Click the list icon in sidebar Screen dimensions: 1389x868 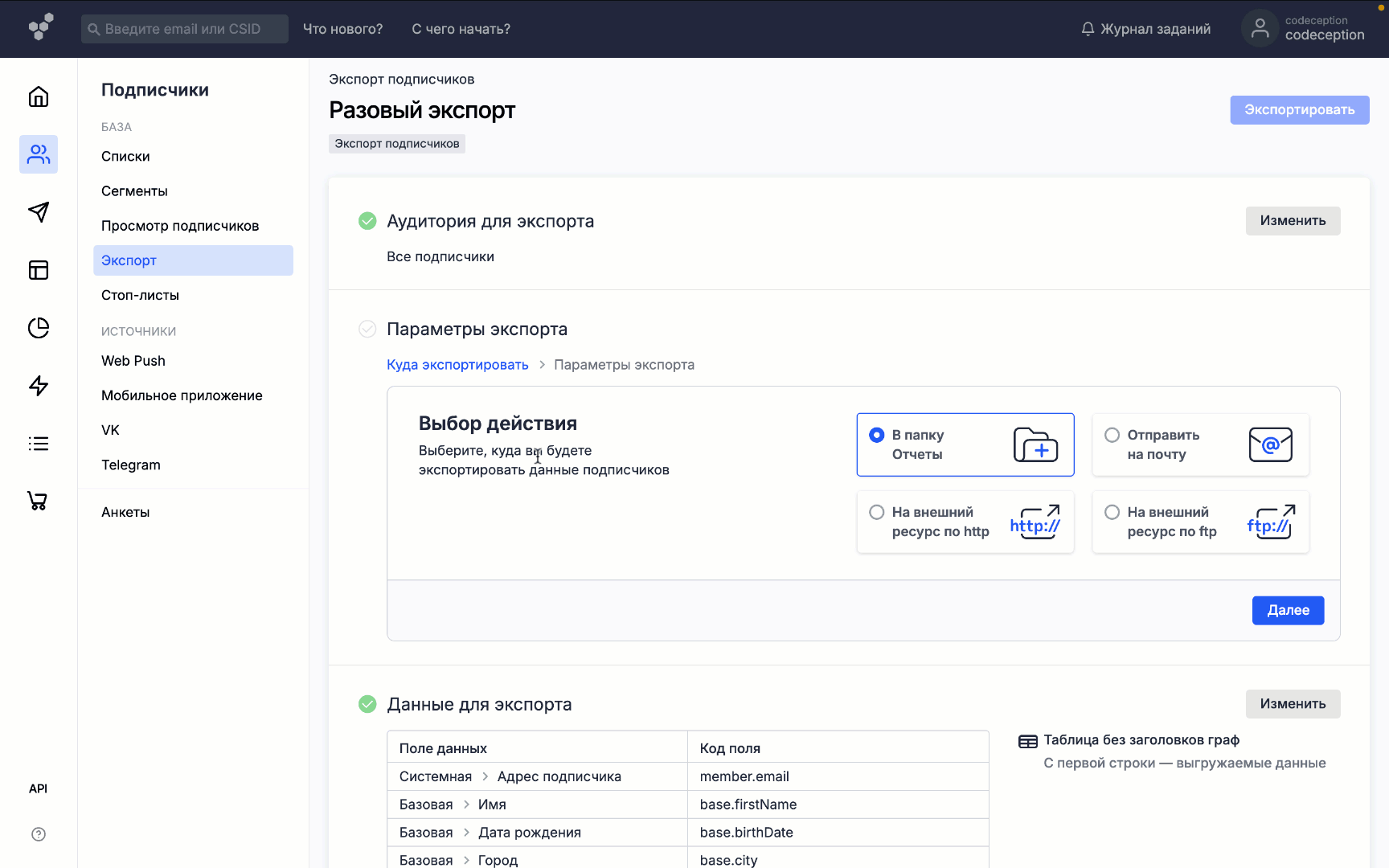pyautogui.click(x=39, y=444)
